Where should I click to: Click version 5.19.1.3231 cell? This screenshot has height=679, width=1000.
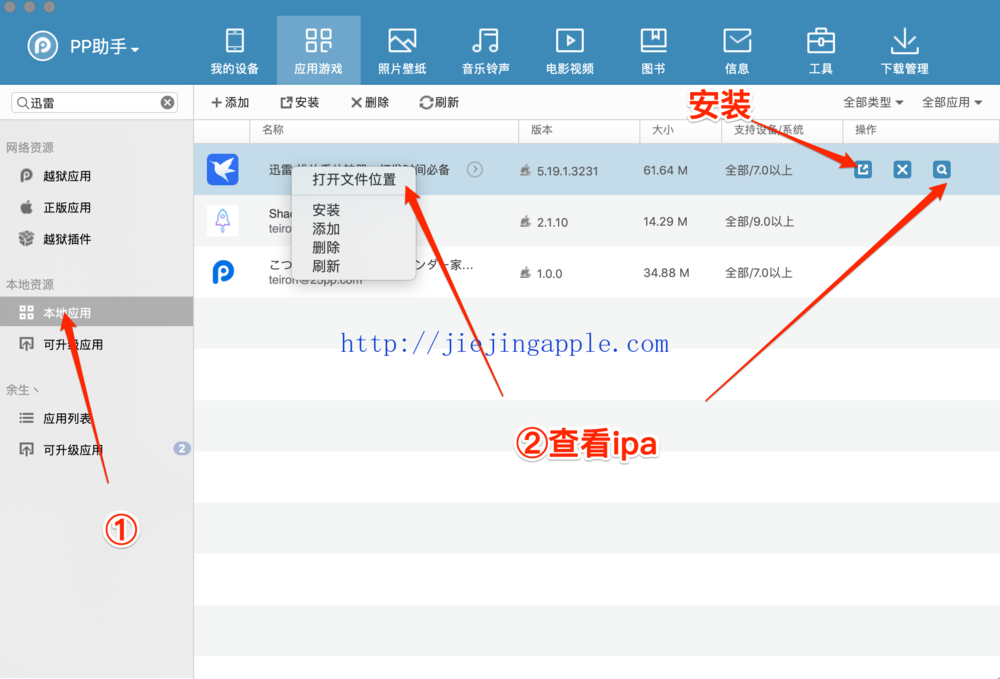567,171
